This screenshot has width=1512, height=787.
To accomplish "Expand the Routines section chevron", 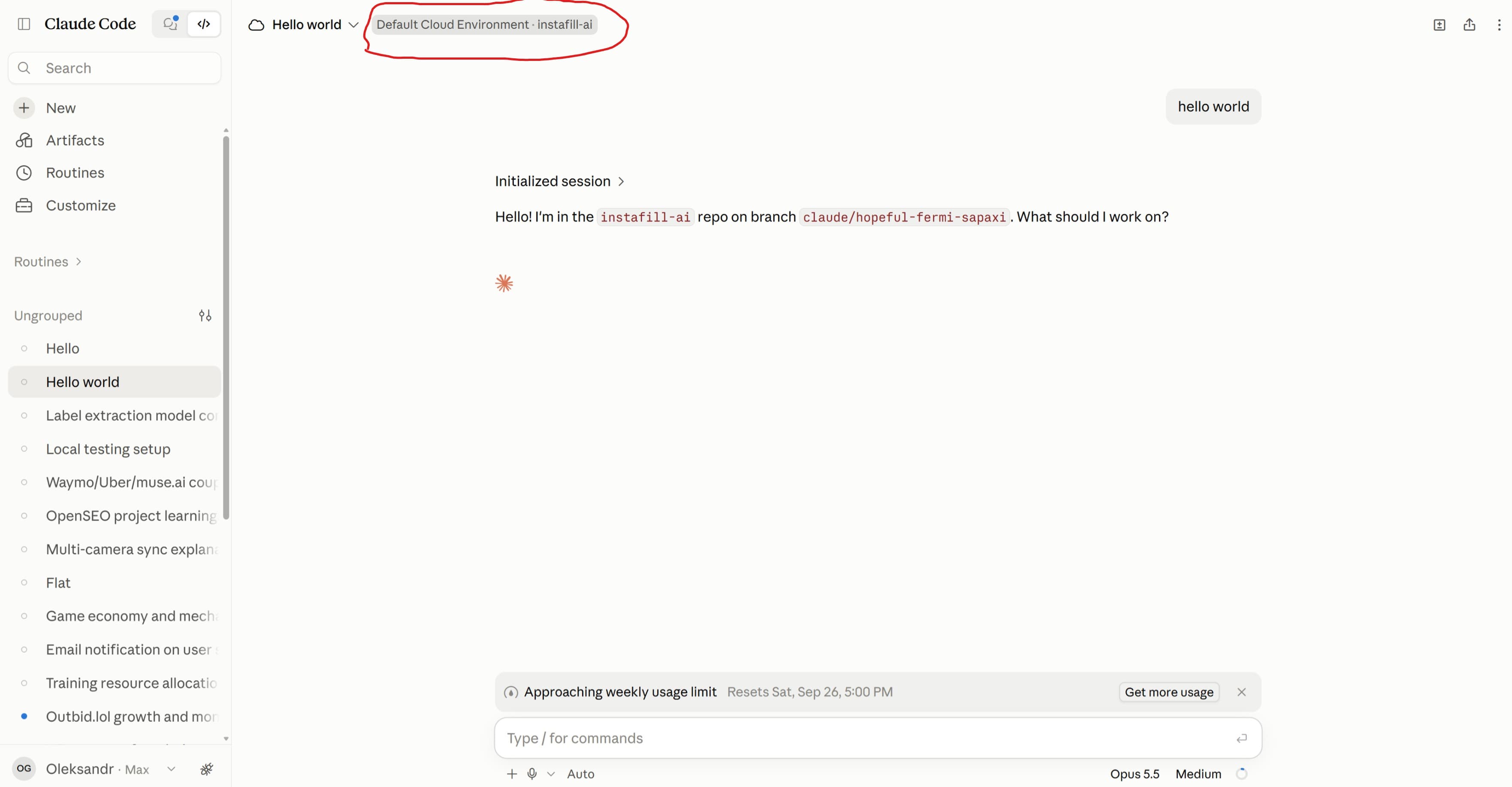I will (78, 262).
